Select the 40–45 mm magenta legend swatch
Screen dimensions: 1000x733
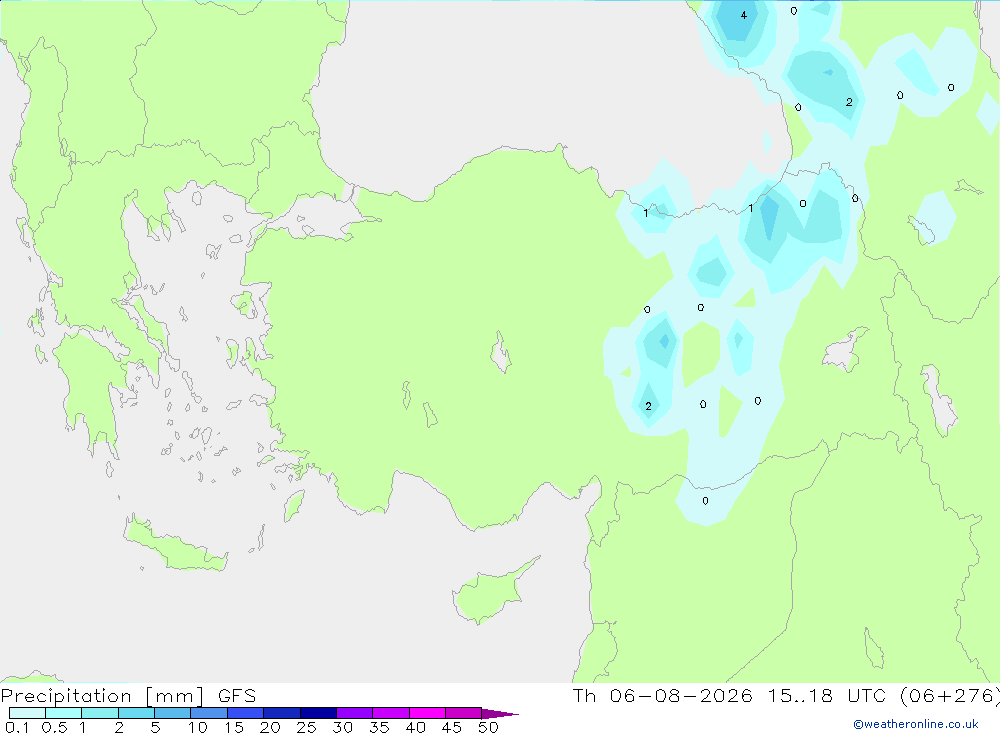(427, 713)
